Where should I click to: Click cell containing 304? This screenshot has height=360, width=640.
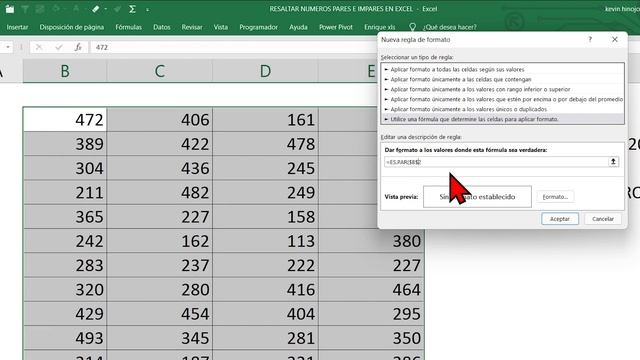coord(65,168)
